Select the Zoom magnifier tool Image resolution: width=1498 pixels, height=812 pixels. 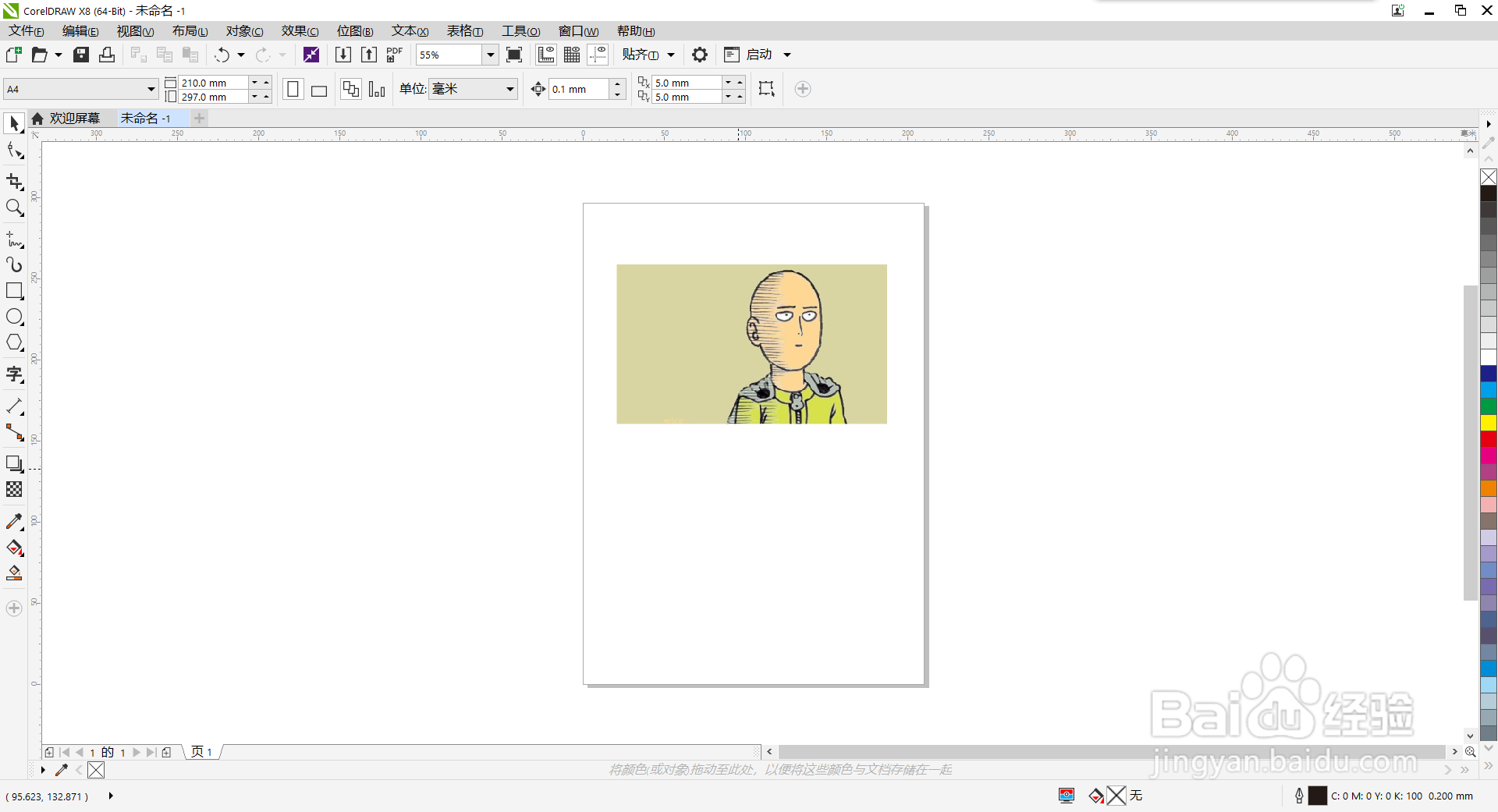tap(14, 207)
